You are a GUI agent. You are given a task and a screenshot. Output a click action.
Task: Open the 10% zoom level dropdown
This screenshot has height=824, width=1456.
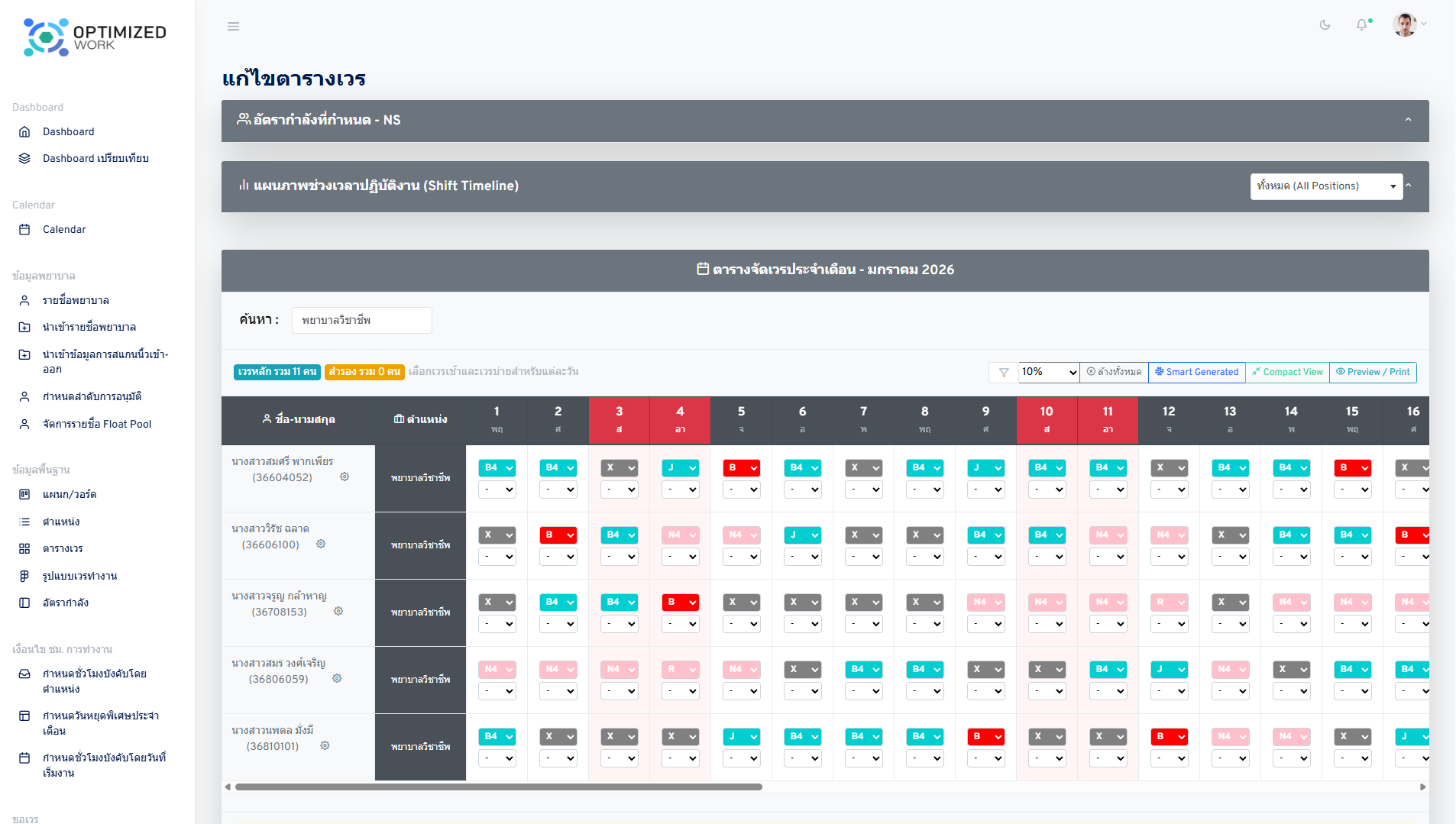click(x=1048, y=373)
